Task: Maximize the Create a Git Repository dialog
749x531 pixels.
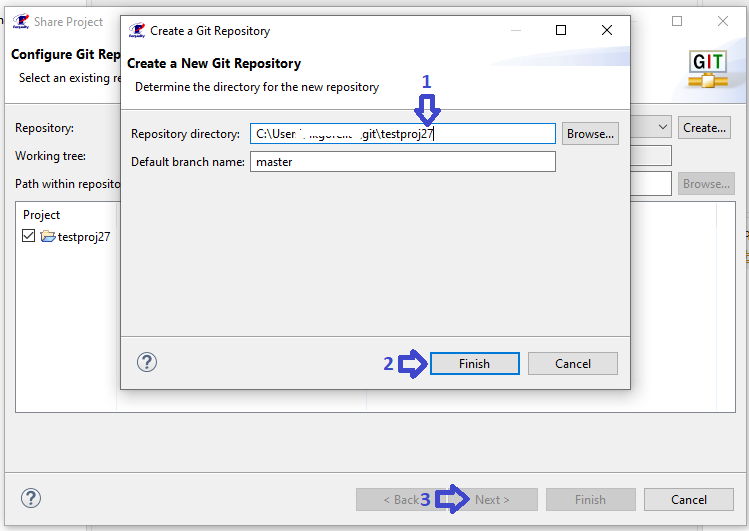Action: pyautogui.click(x=561, y=30)
